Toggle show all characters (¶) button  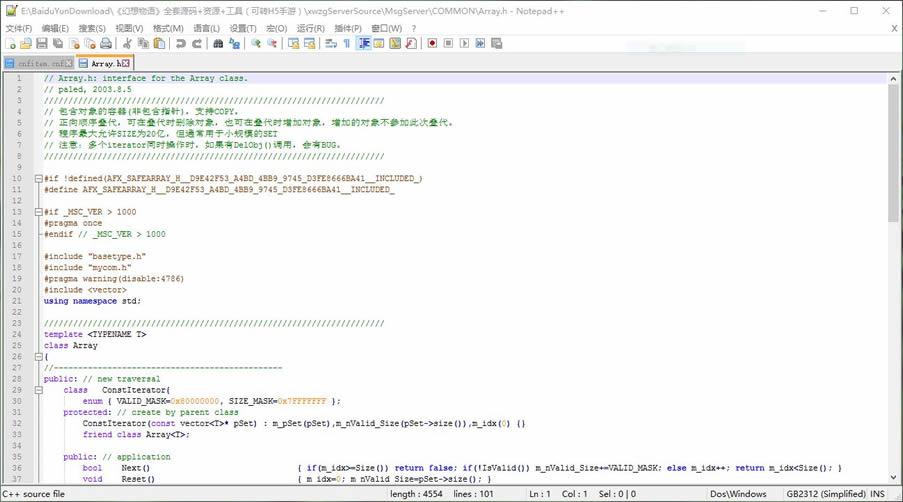tap(347, 44)
